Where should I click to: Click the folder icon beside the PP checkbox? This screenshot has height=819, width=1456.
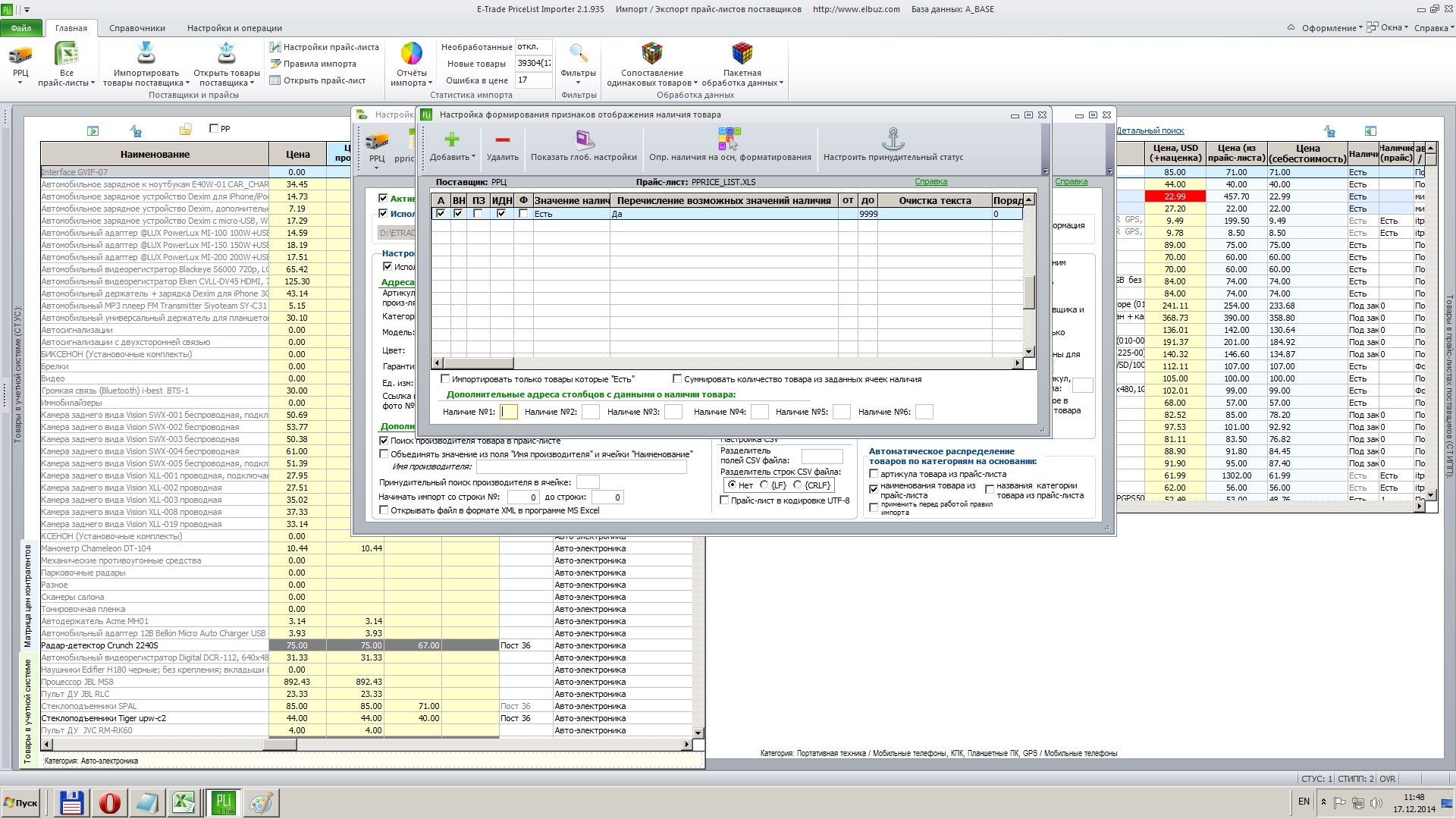[185, 130]
